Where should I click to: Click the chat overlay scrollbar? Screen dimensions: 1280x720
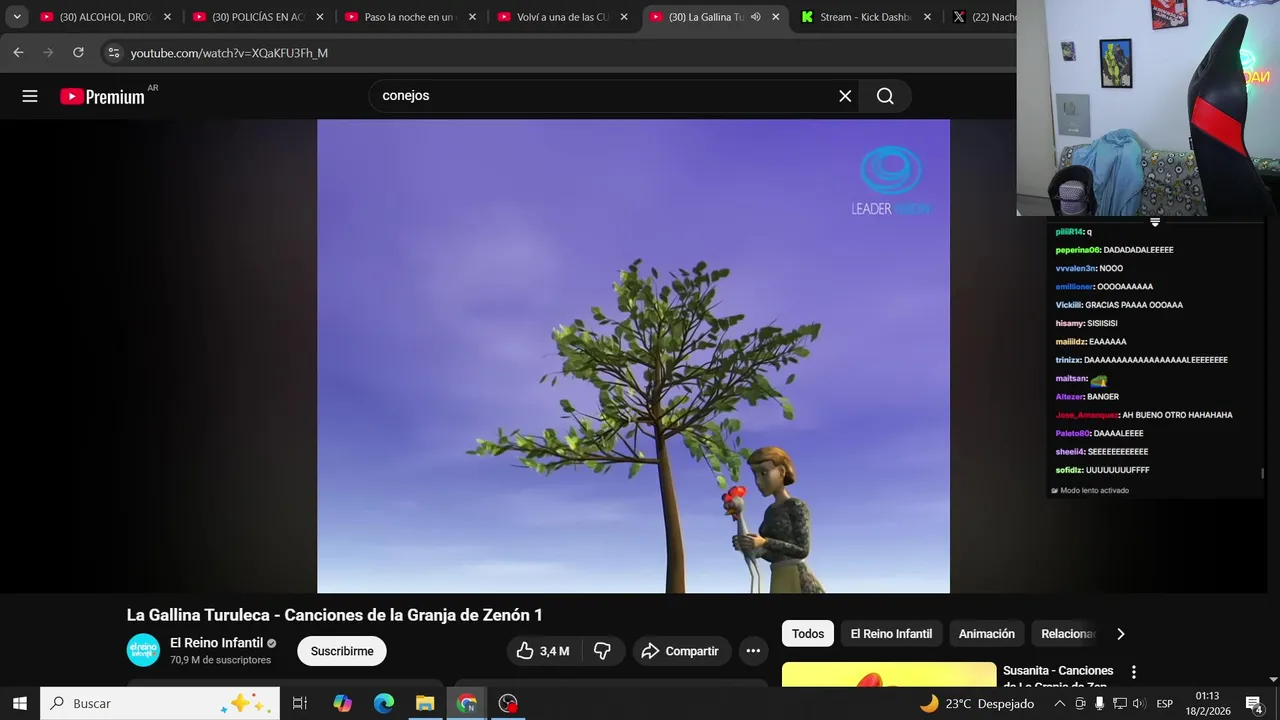pyautogui.click(x=1262, y=474)
